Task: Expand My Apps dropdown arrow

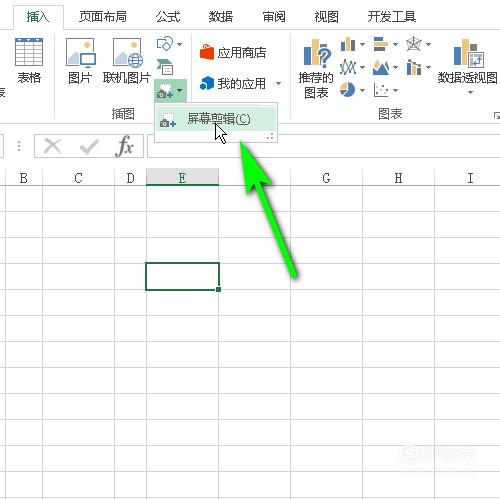Action: tap(278, 83)
